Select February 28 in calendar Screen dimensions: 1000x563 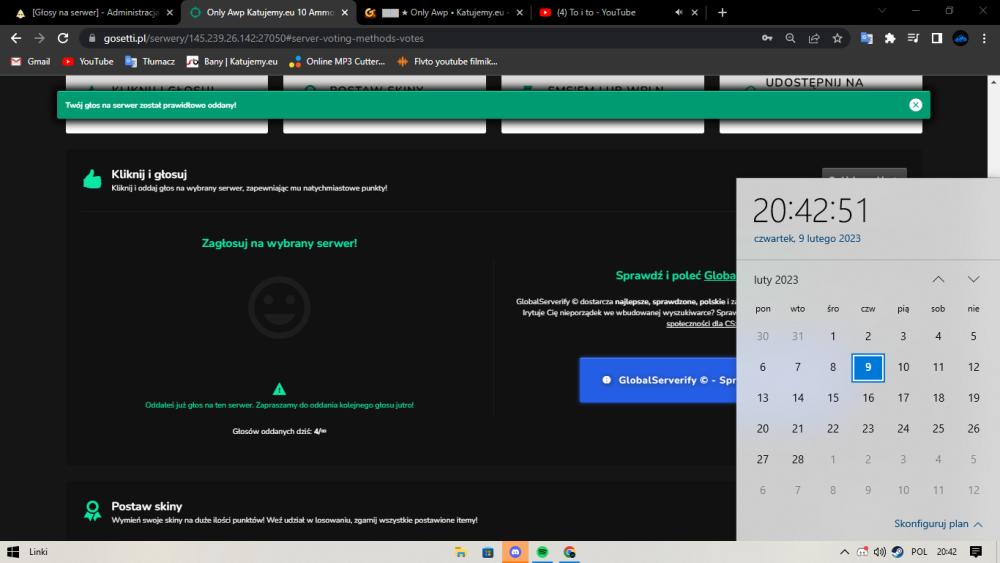[x=798, y=460]
